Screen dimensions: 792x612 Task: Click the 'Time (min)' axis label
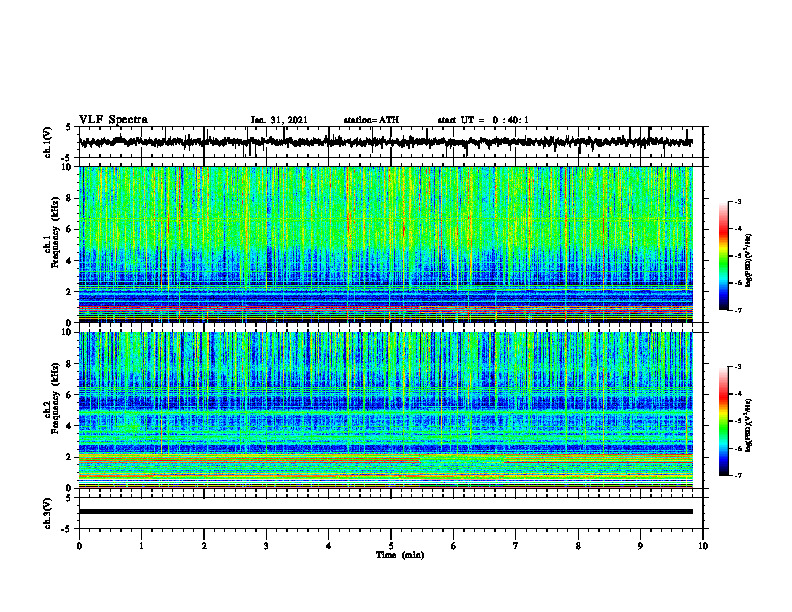tap(400, 555)
